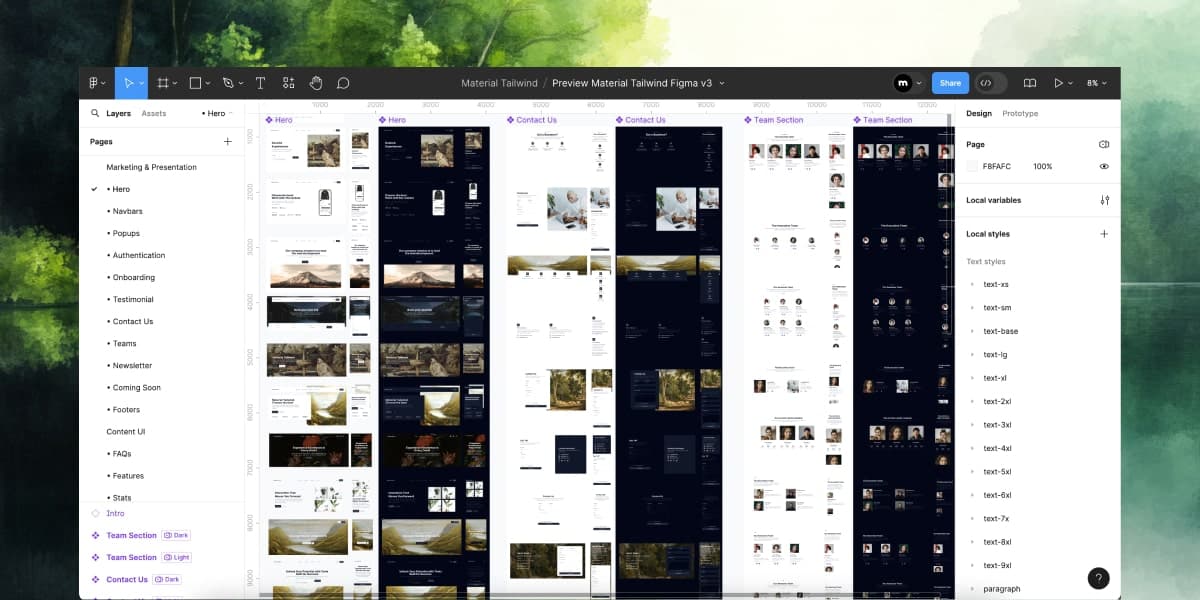
Task: Add a new page with plus icon
Action: [227, 142]
